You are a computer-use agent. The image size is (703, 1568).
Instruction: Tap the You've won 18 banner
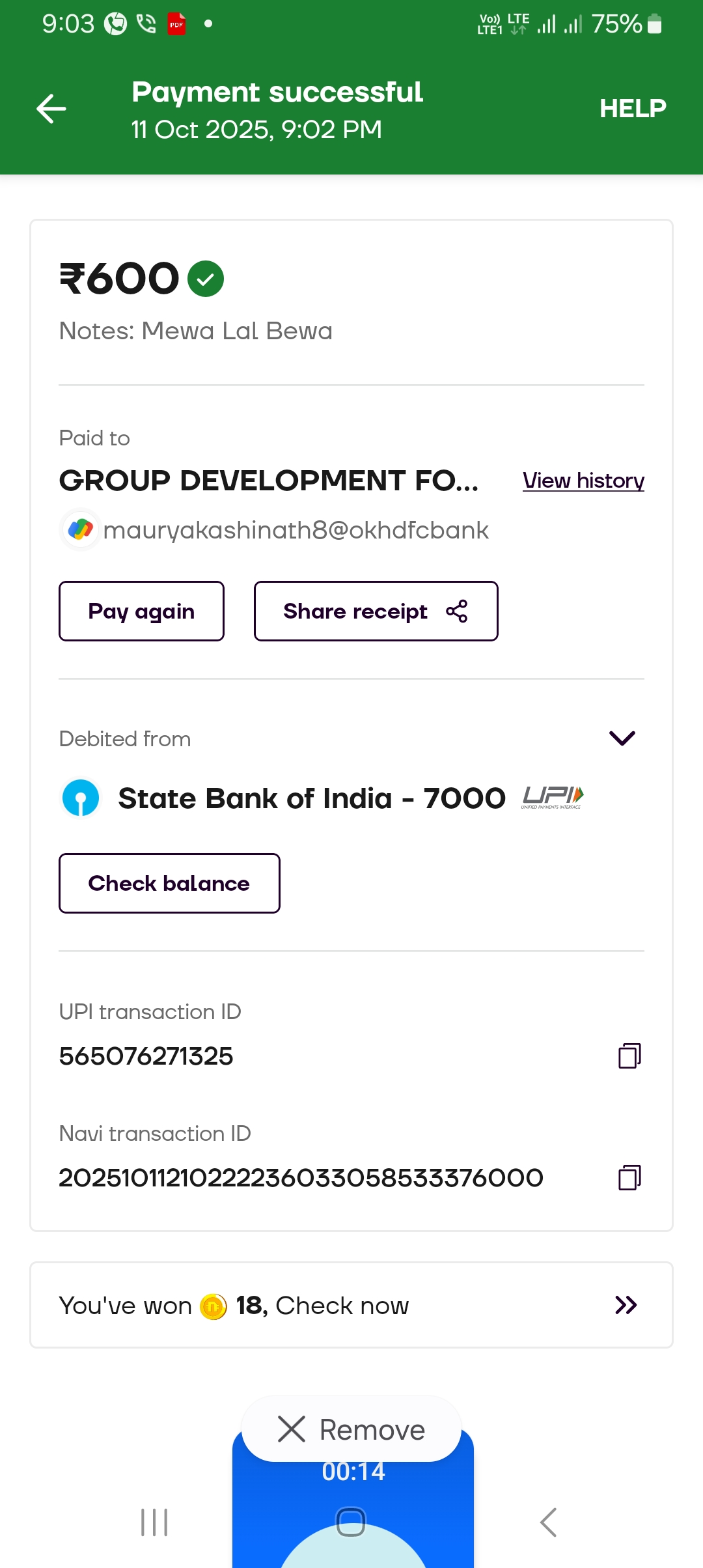tap(325, 1306)
